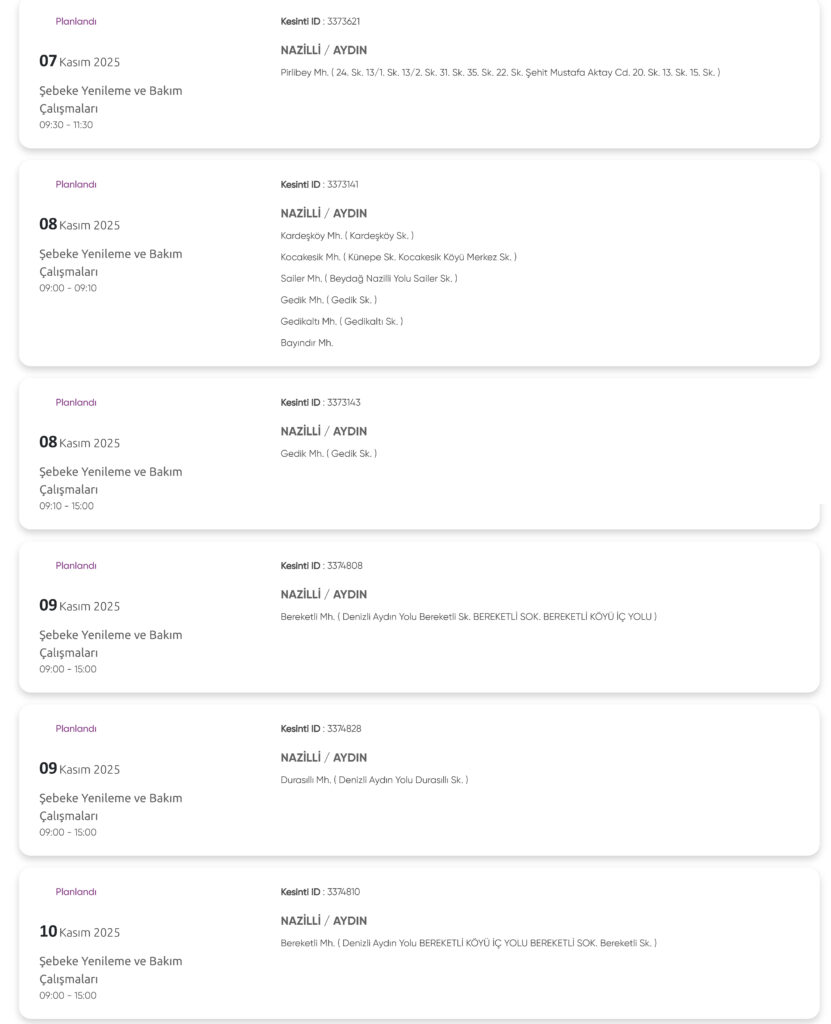Click Kesinti ID 3373141 label
The height and width of the screenshot is (1024, 831).
(x=320, y=184)
